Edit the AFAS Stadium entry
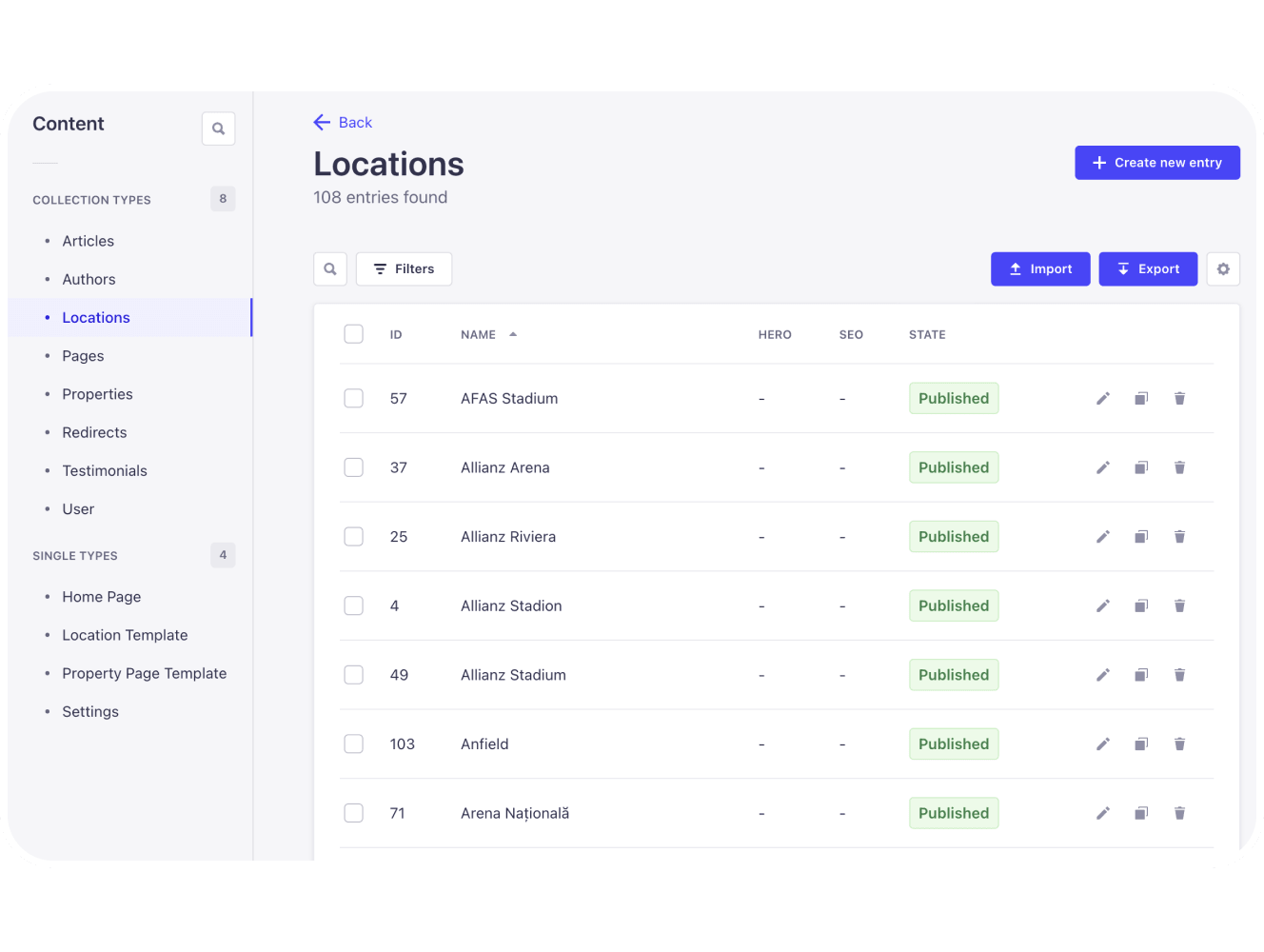 click(1102, 399)
